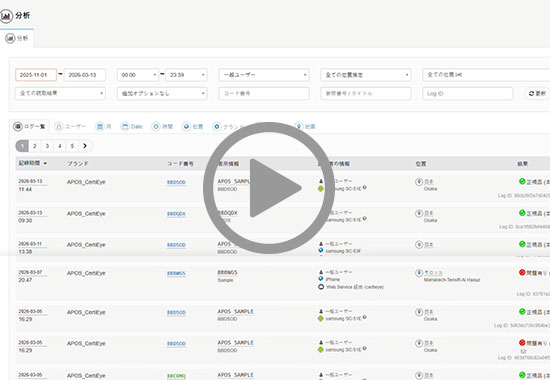Switch to the ユーザー tab

70,126
